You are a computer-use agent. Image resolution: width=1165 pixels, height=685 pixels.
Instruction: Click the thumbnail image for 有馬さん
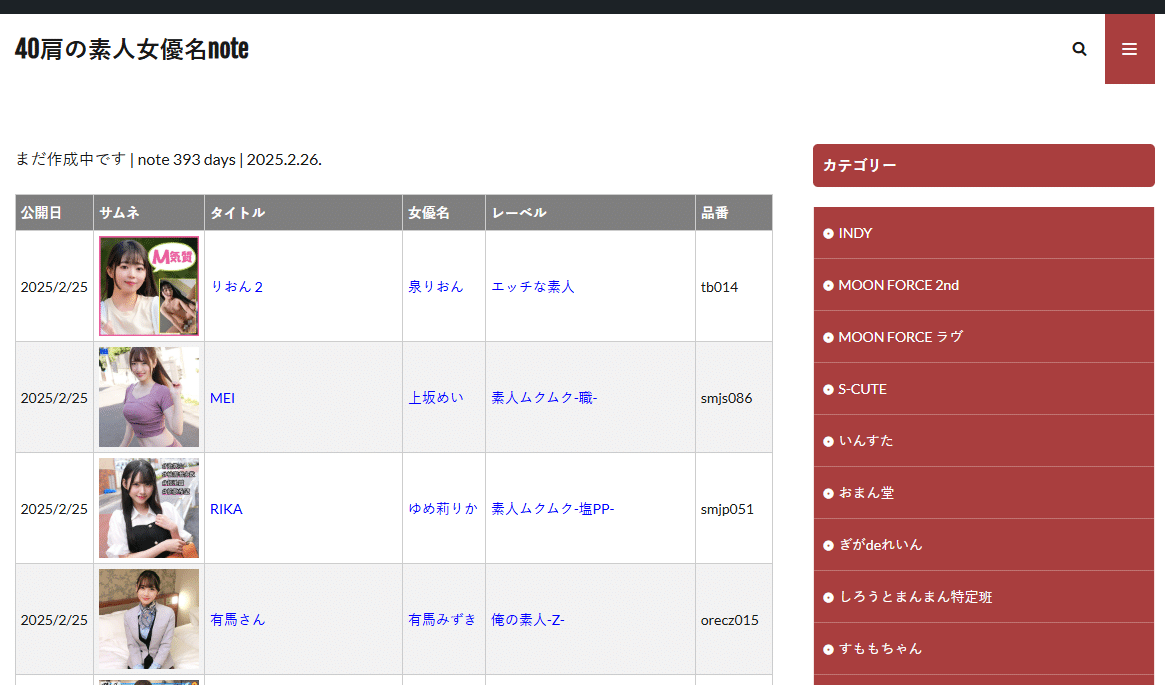coord(148,619)
